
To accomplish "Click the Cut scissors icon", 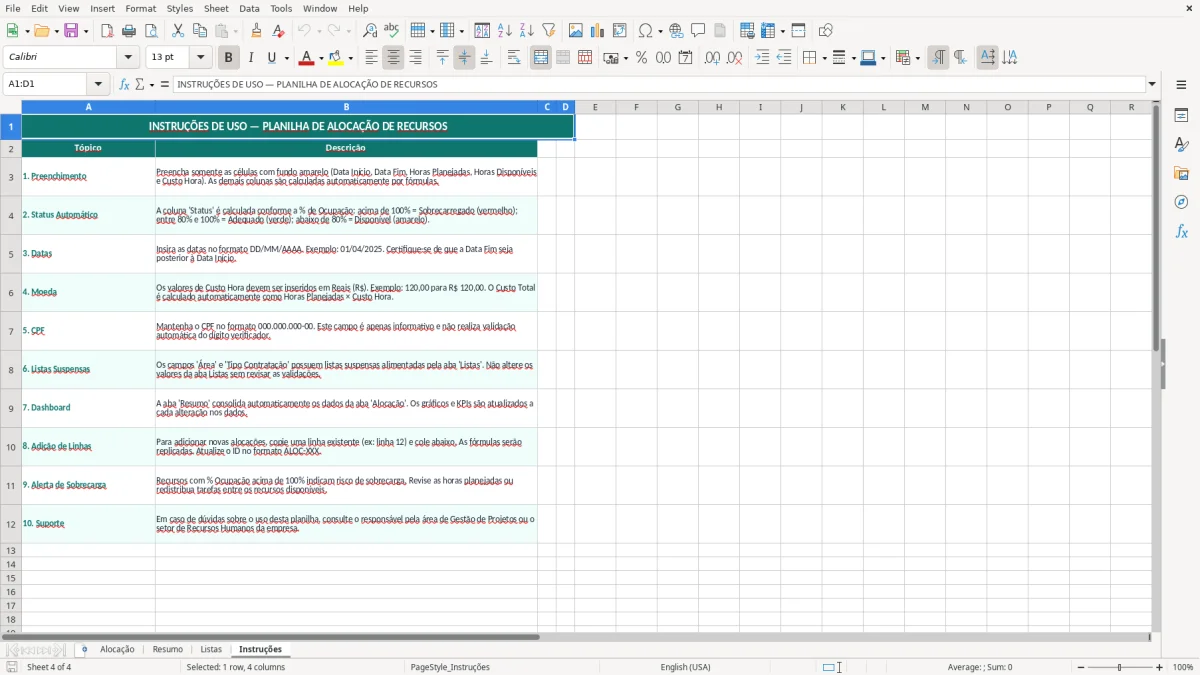I will pyautogui.click(x=178, y=31).
